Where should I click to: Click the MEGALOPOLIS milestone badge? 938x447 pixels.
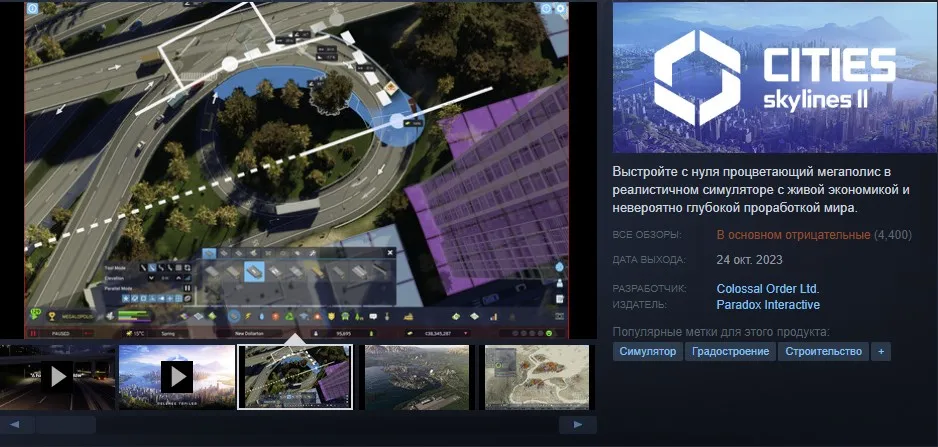click(x=71, y=316)
